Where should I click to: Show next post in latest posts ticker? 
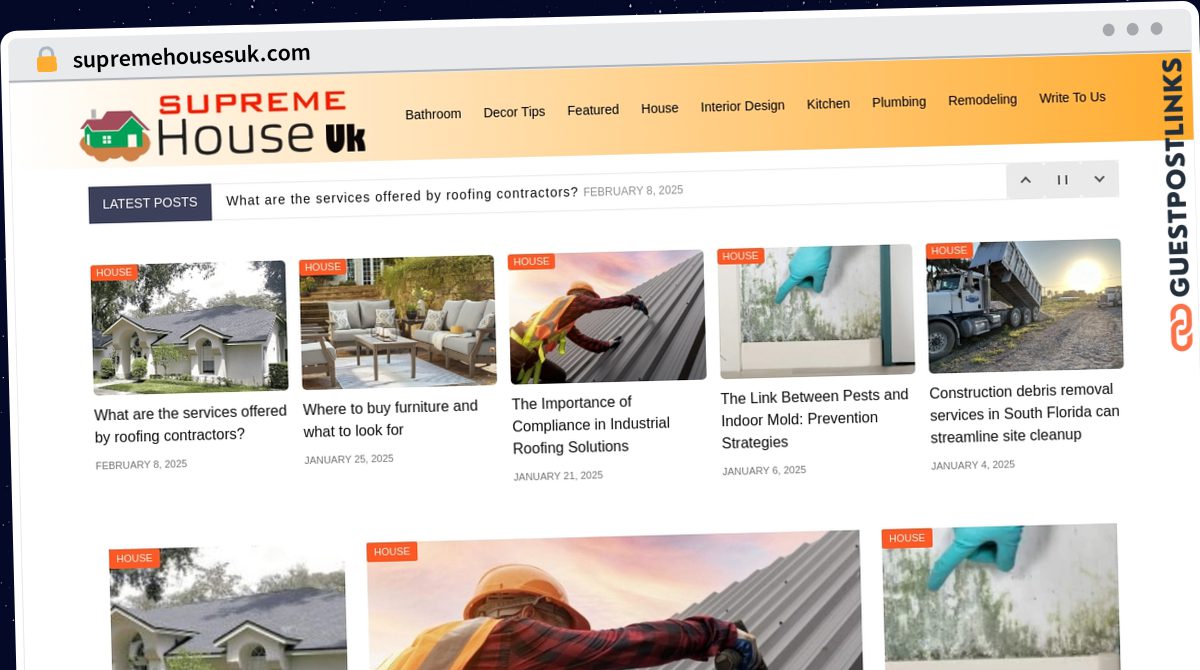click(x=1099, y=179)
